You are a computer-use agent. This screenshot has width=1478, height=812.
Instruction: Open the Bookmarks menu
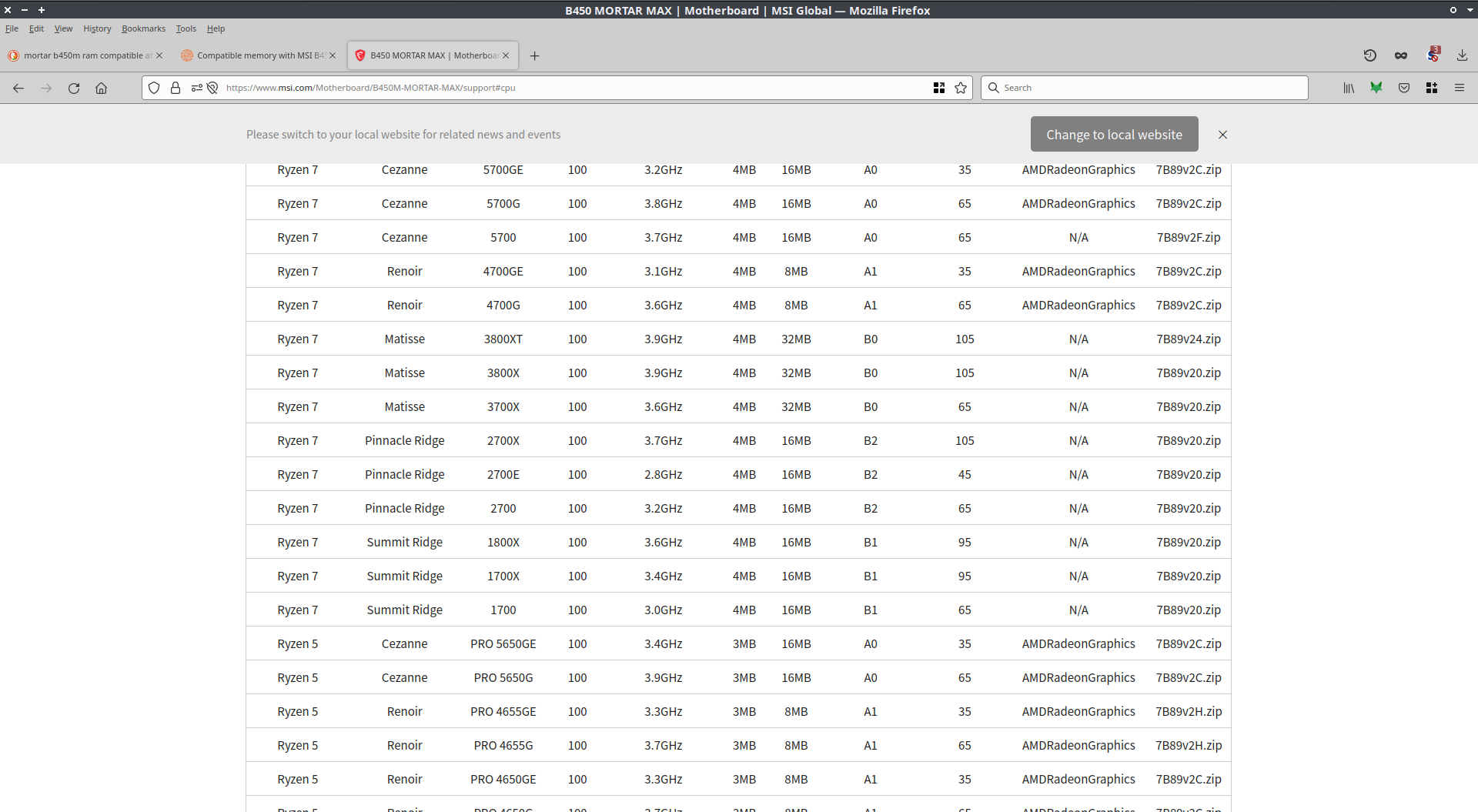tap(143, 28)
